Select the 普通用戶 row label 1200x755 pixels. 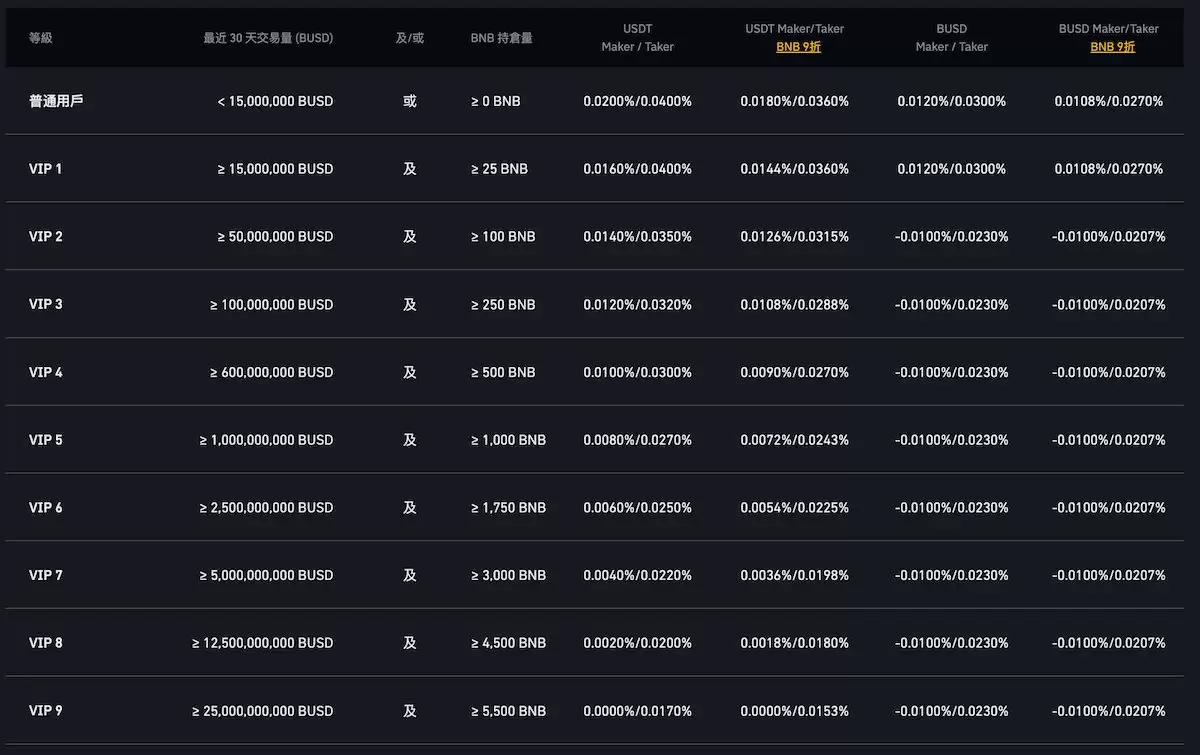(56, 101)
